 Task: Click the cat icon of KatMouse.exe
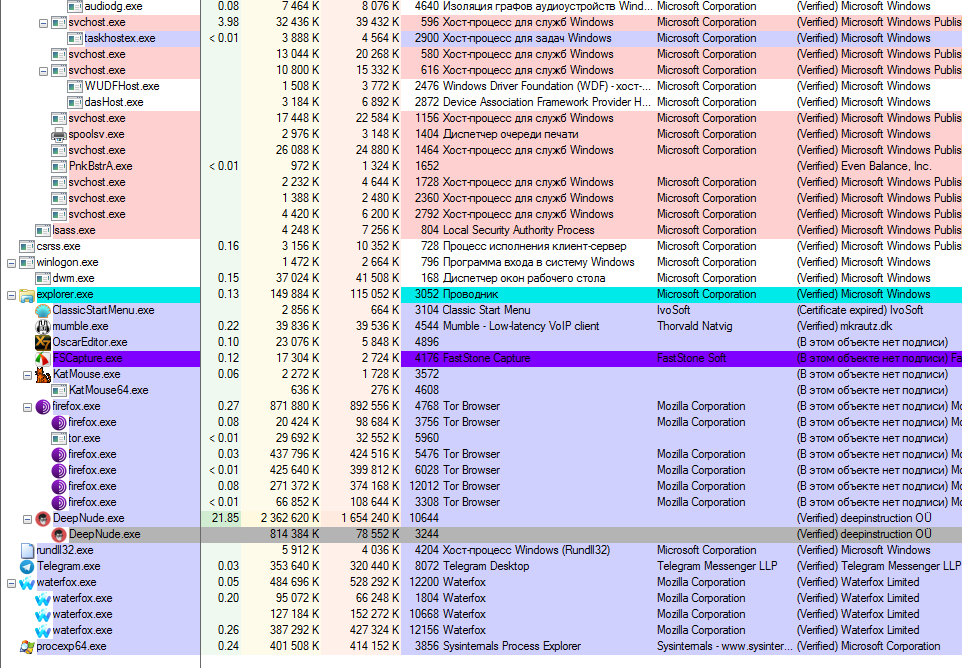tap(43, 374)
